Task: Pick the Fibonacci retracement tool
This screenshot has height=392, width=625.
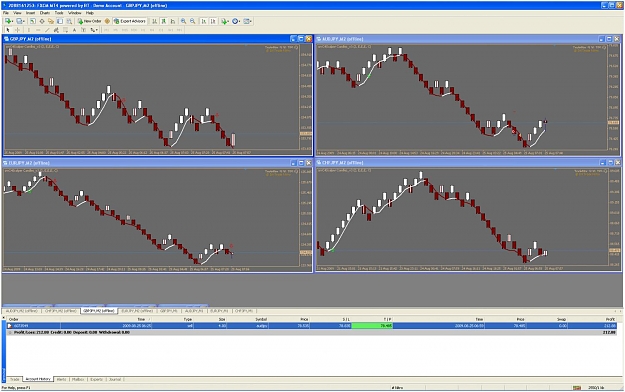Action: [65, 30]
